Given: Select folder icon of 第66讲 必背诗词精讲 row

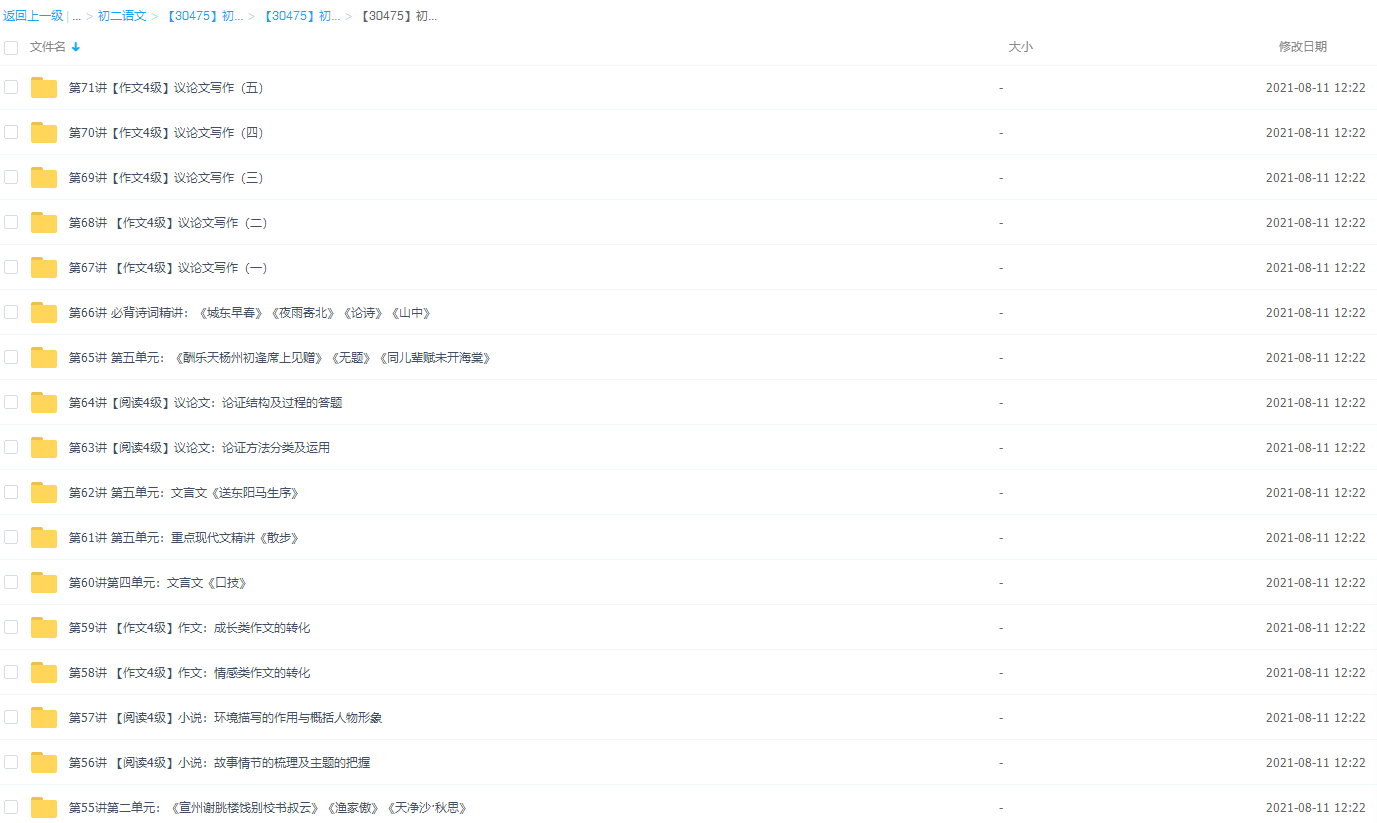Looking at the screenshot, I should click(43, 312).
